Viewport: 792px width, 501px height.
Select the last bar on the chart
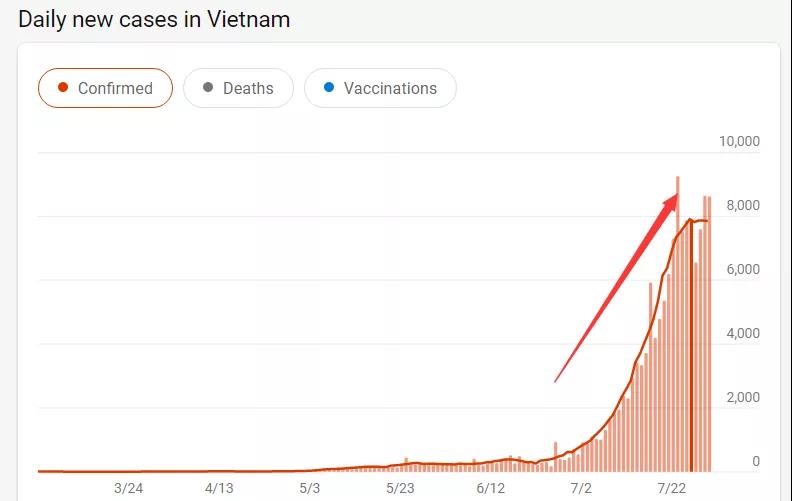pyautogui.click(x=709, y=334)
